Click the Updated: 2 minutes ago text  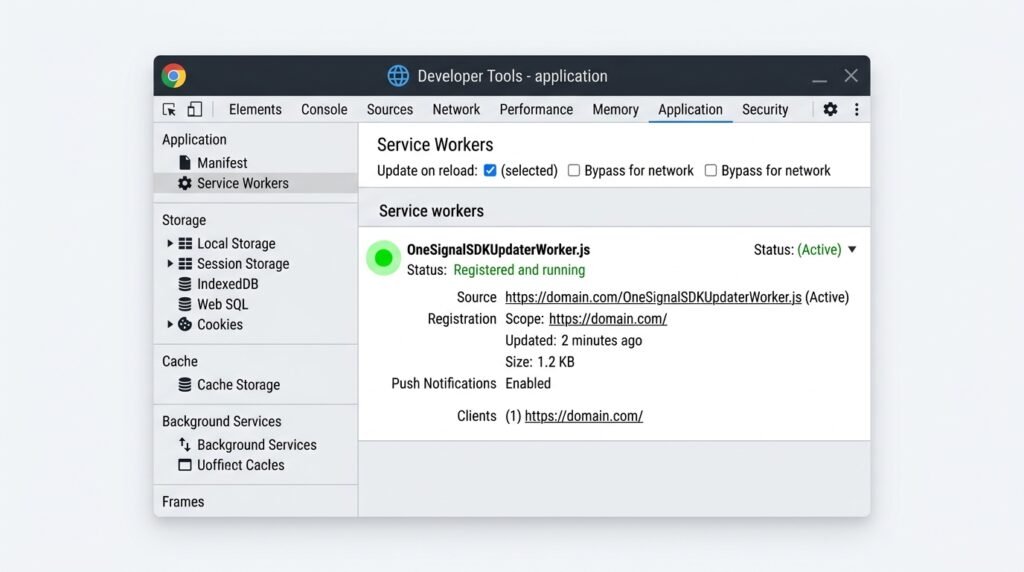pyautogui.click(x=573, y=340)
